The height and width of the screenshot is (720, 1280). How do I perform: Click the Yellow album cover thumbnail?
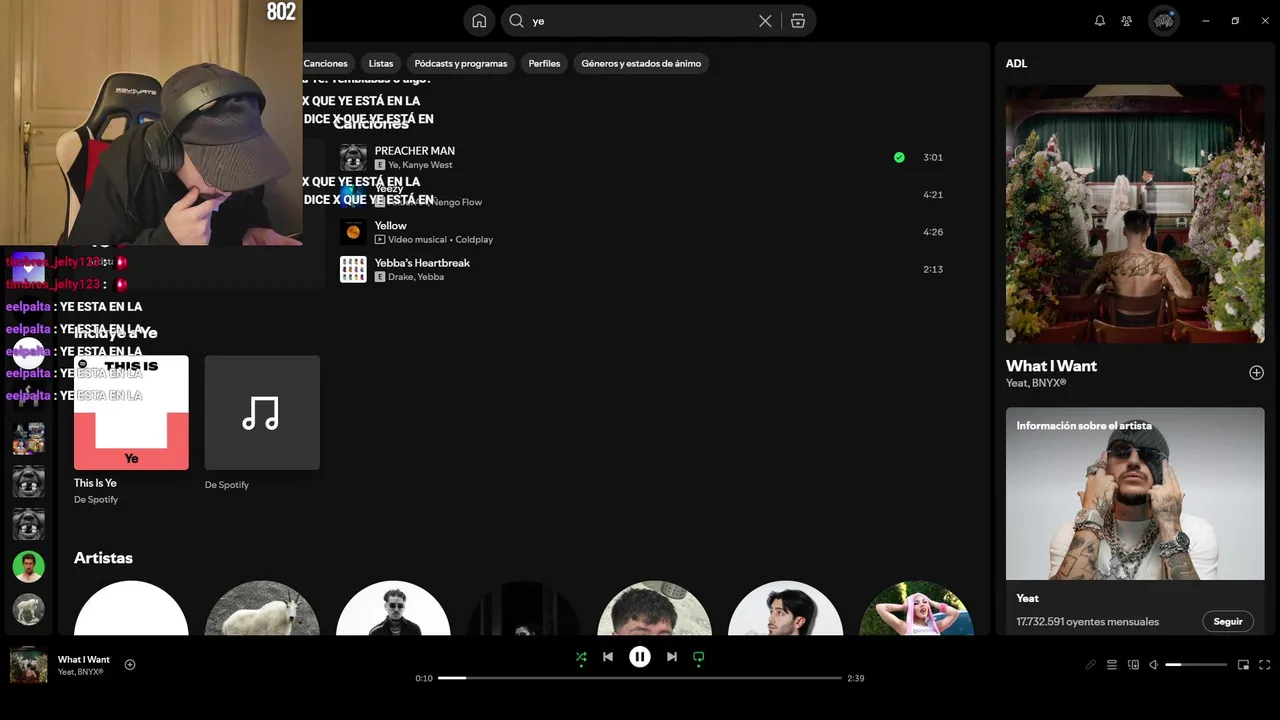click(x=353, y=232)
